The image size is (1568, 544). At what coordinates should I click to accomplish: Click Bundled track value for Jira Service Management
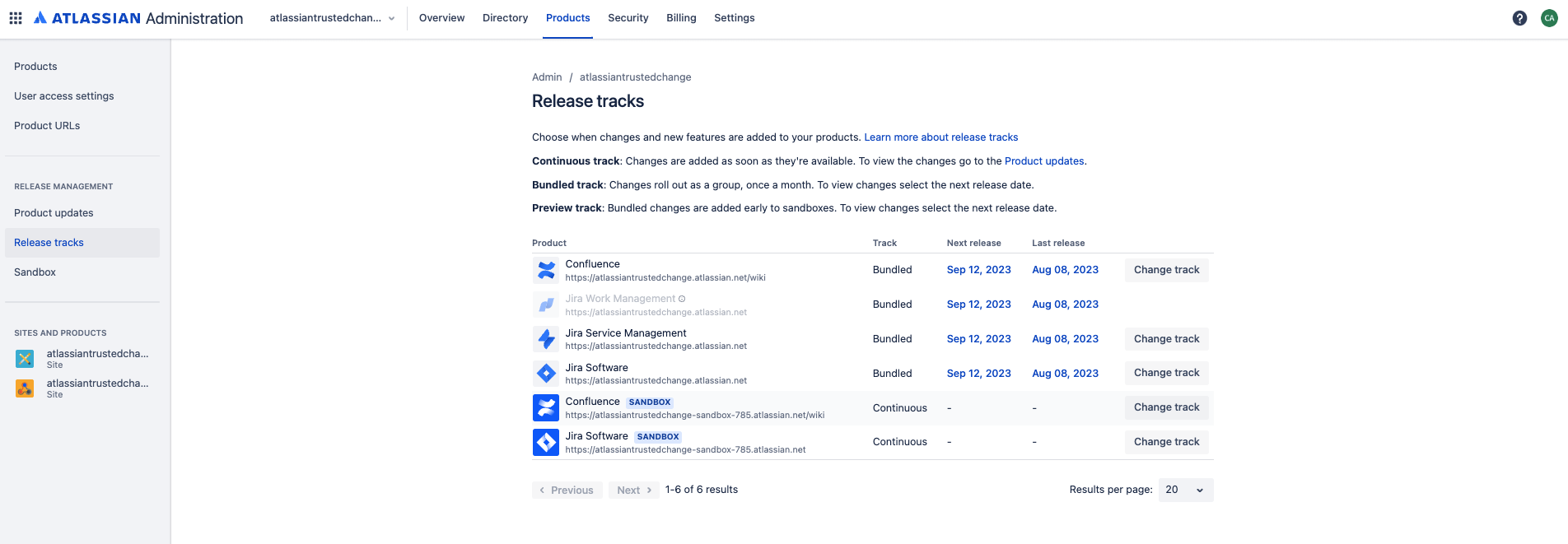892,339
